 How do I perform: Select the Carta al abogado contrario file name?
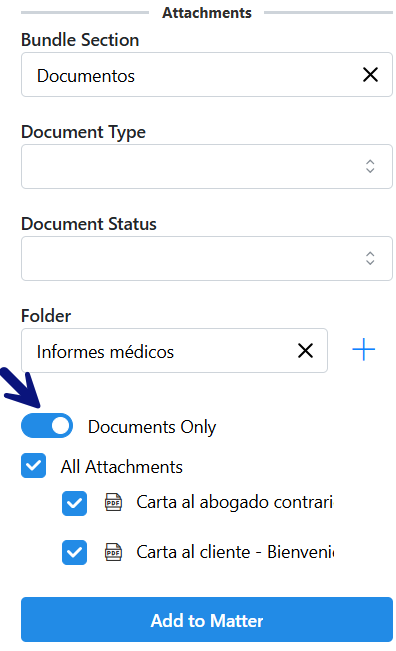[x=235, y=502]
